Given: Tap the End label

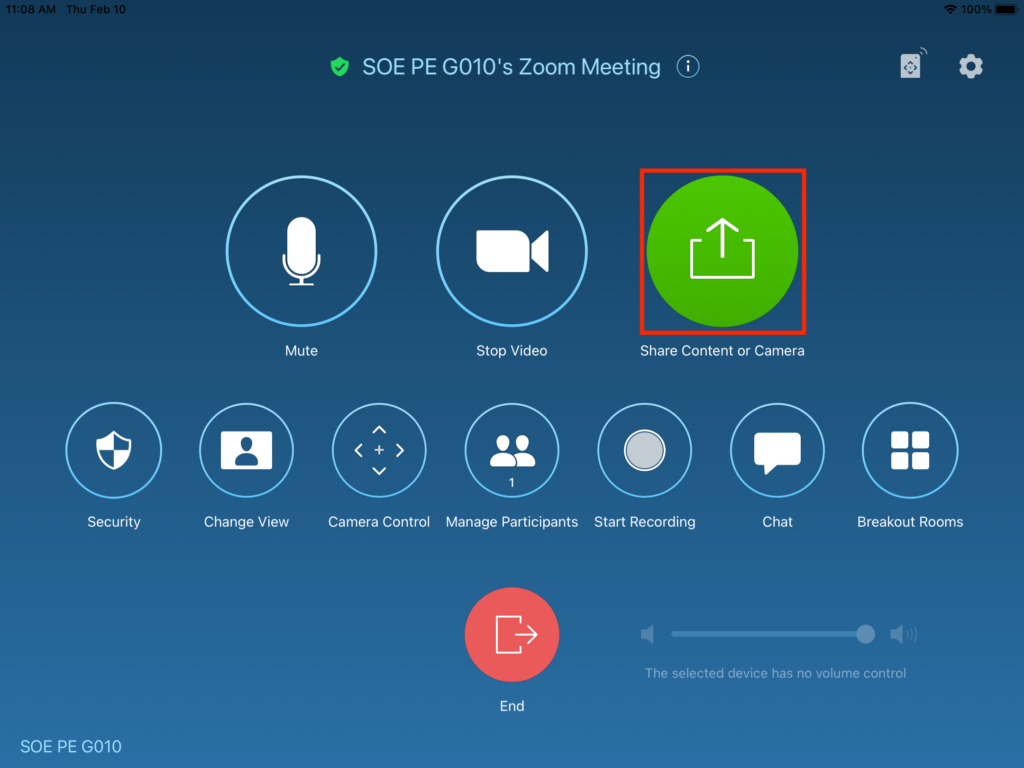Looking at the screenshot, I should tap(511, 706).
